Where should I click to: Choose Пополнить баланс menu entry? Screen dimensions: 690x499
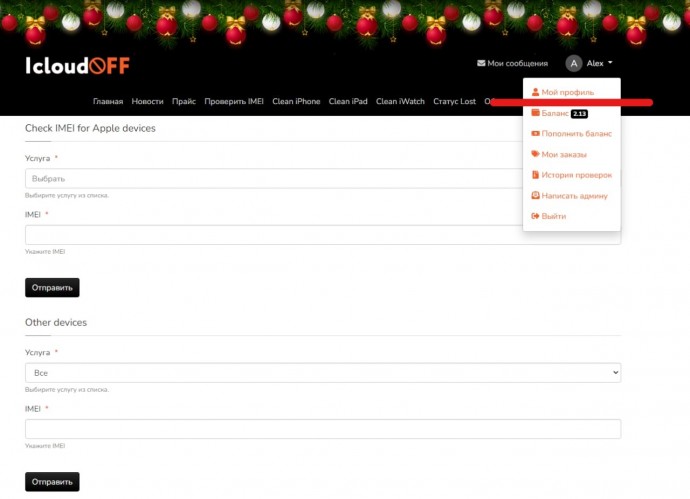pos(575,134)
